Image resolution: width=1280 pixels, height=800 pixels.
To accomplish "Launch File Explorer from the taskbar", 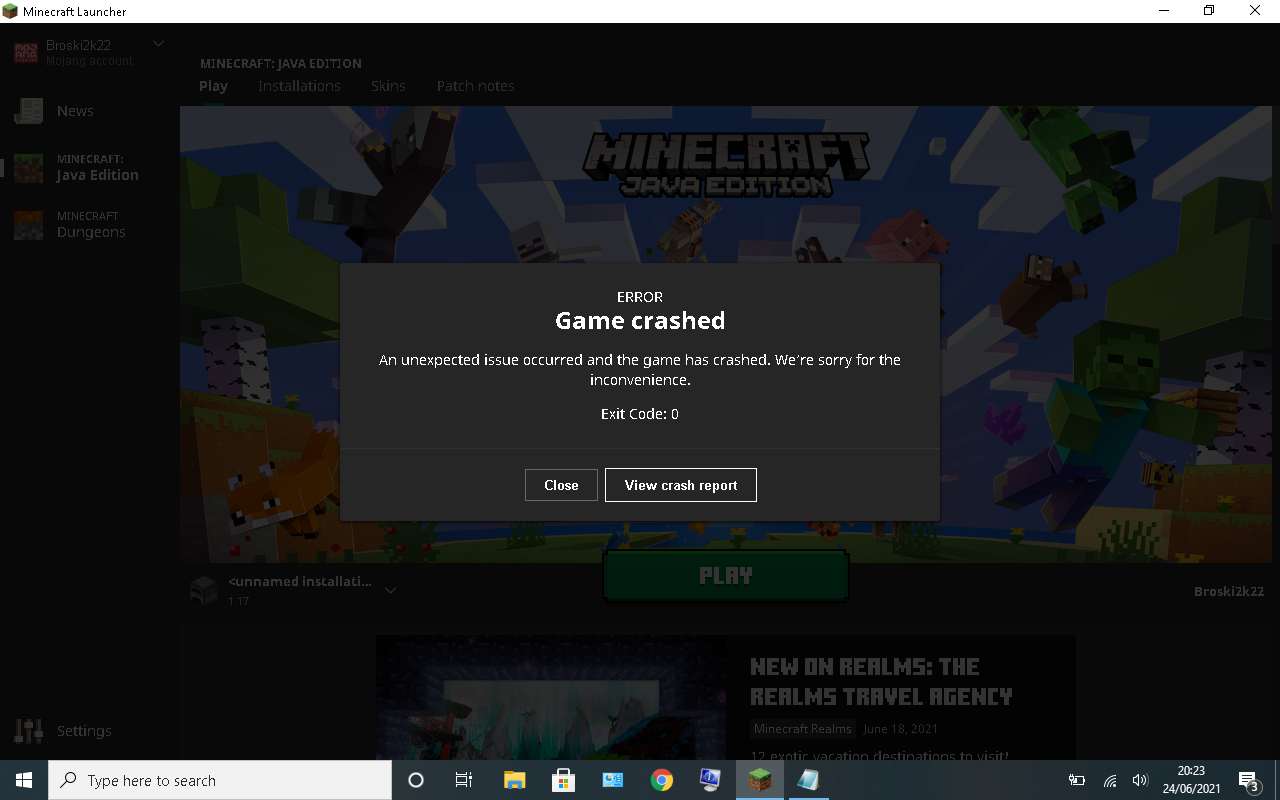I will click(x=514, y=780).
